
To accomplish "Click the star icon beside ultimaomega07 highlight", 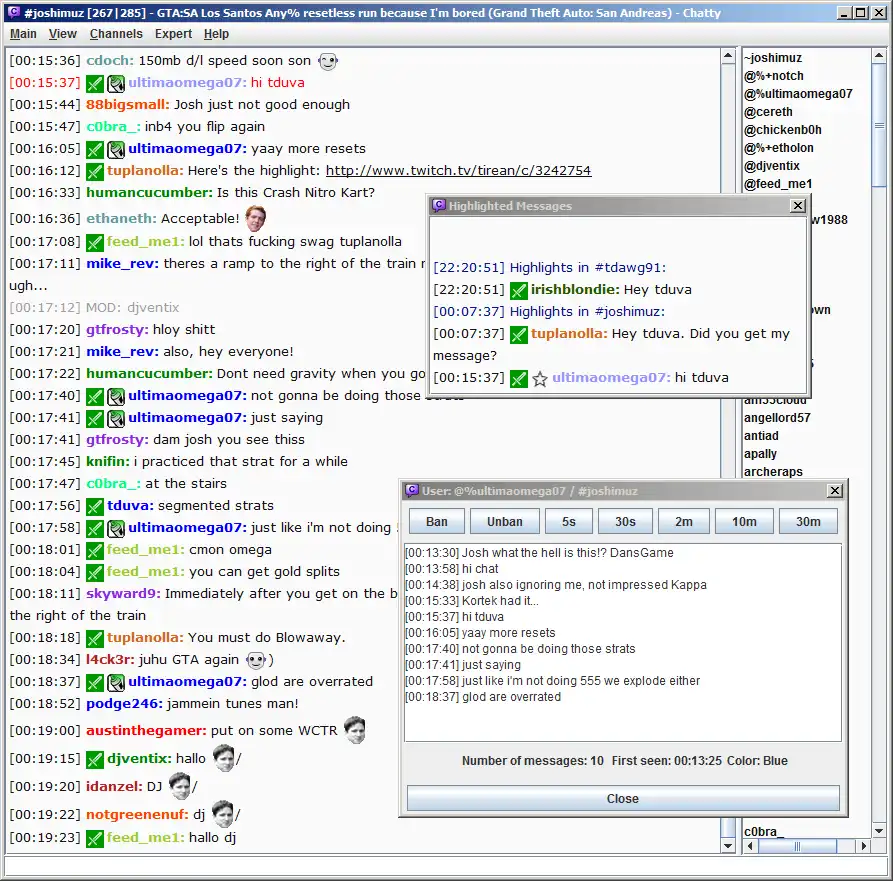I will tap(539, 379).
